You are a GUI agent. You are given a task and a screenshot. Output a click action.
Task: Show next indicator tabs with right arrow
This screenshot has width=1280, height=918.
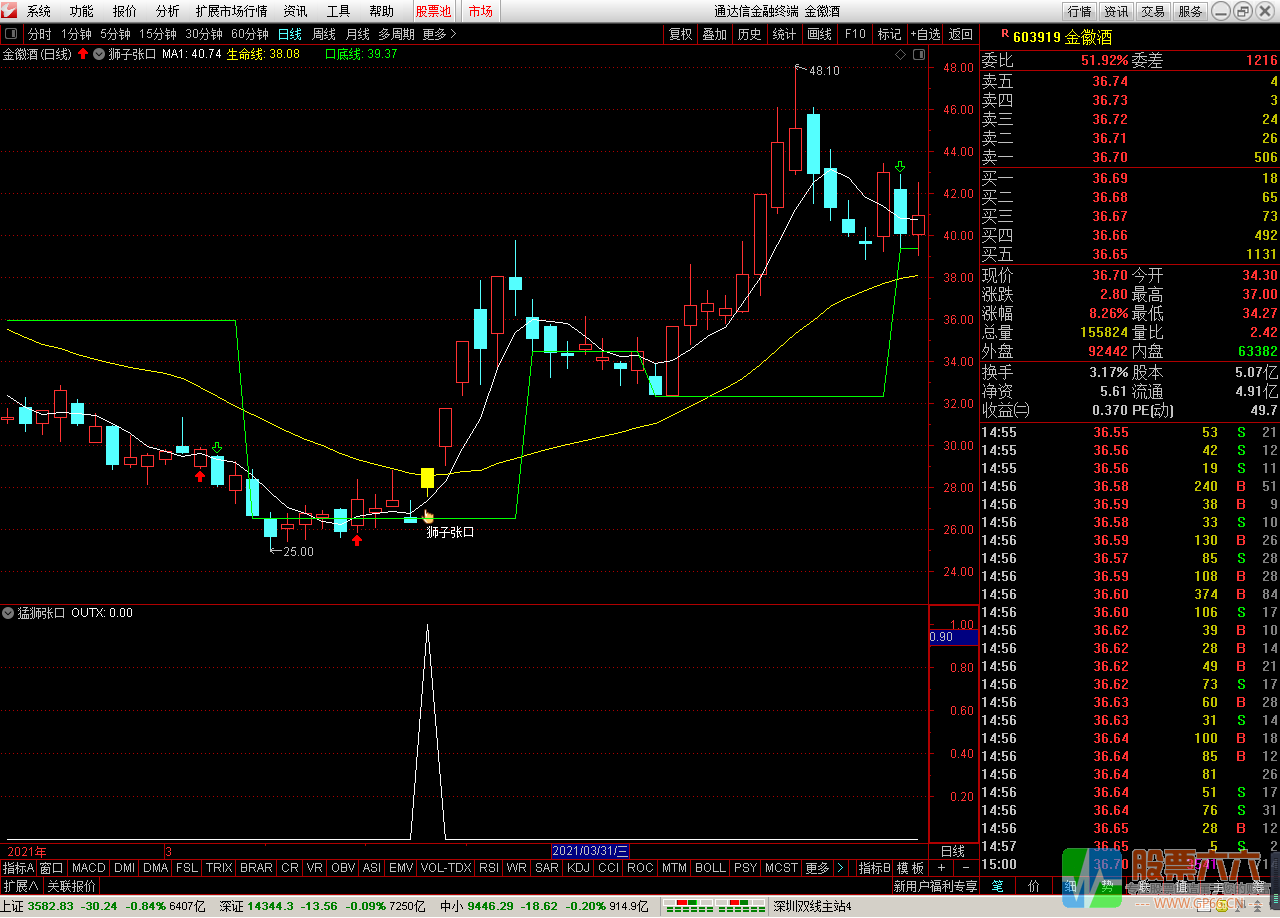coord(840,868)
